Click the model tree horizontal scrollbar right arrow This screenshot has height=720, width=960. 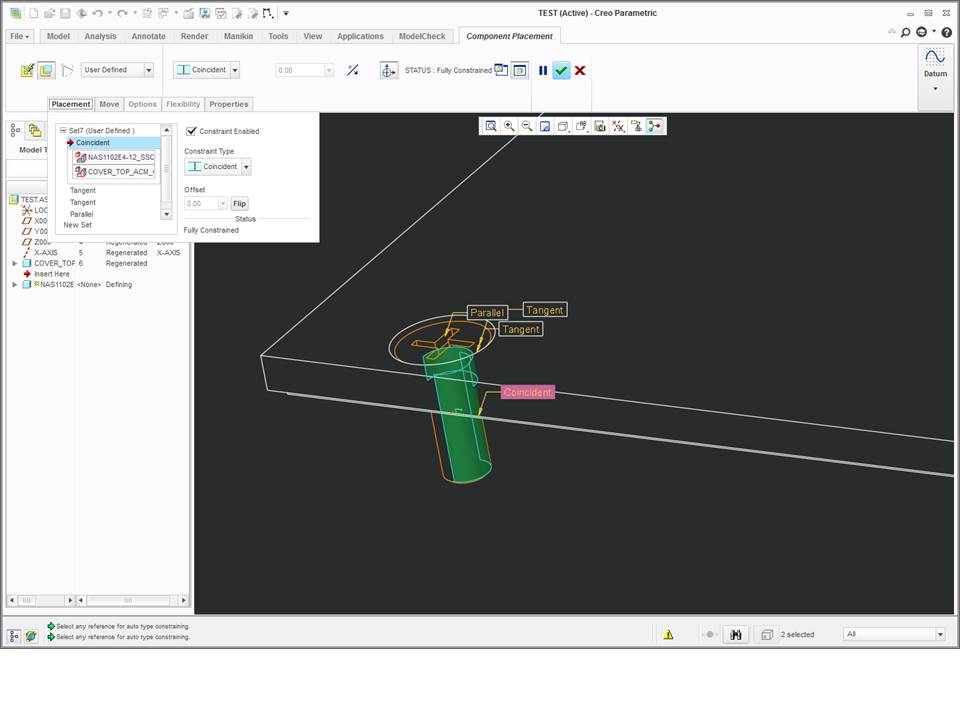coord(184,601)
